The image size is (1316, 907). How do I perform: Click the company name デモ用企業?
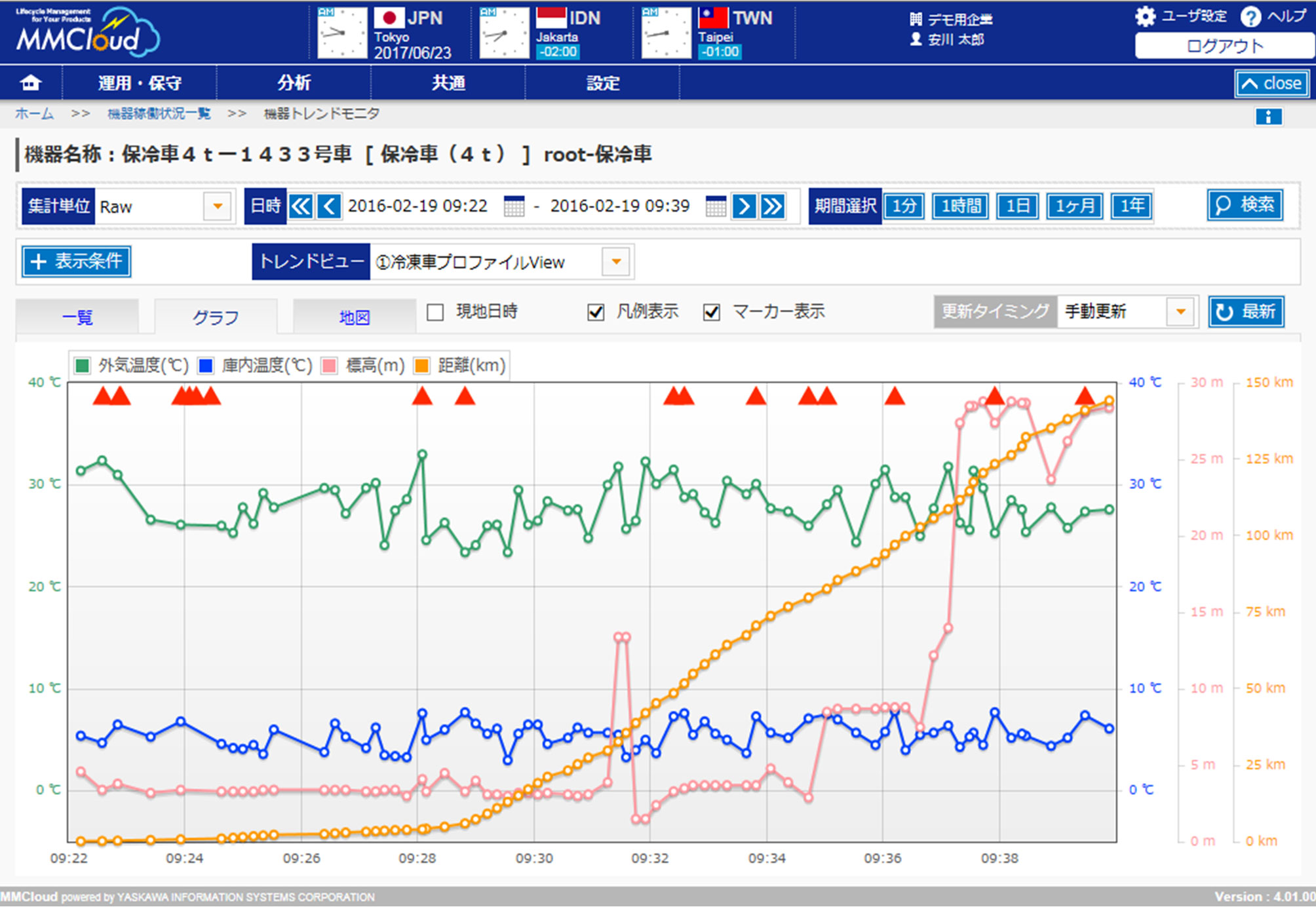click(960, 19)
